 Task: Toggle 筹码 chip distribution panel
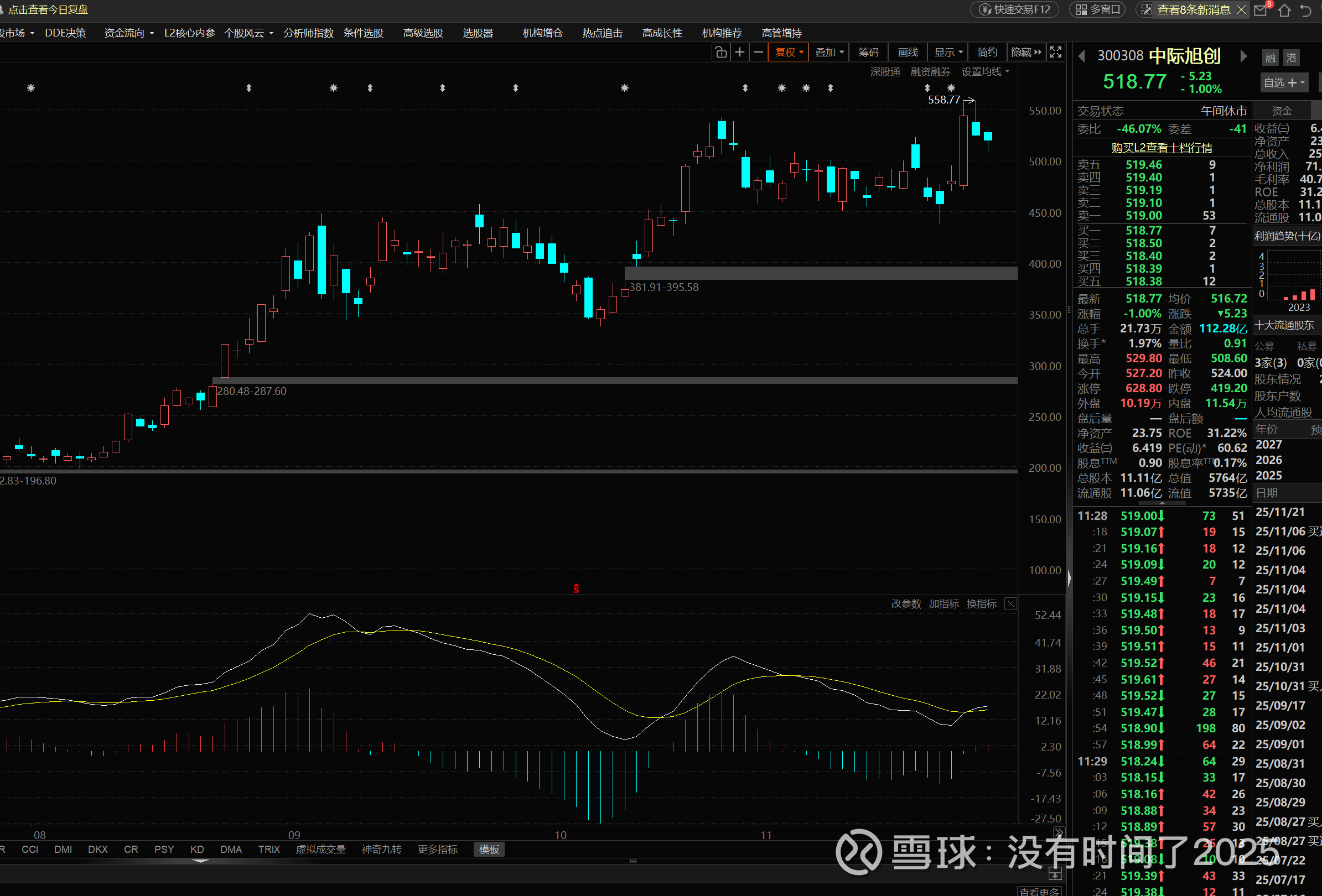[x=868, y=53]
